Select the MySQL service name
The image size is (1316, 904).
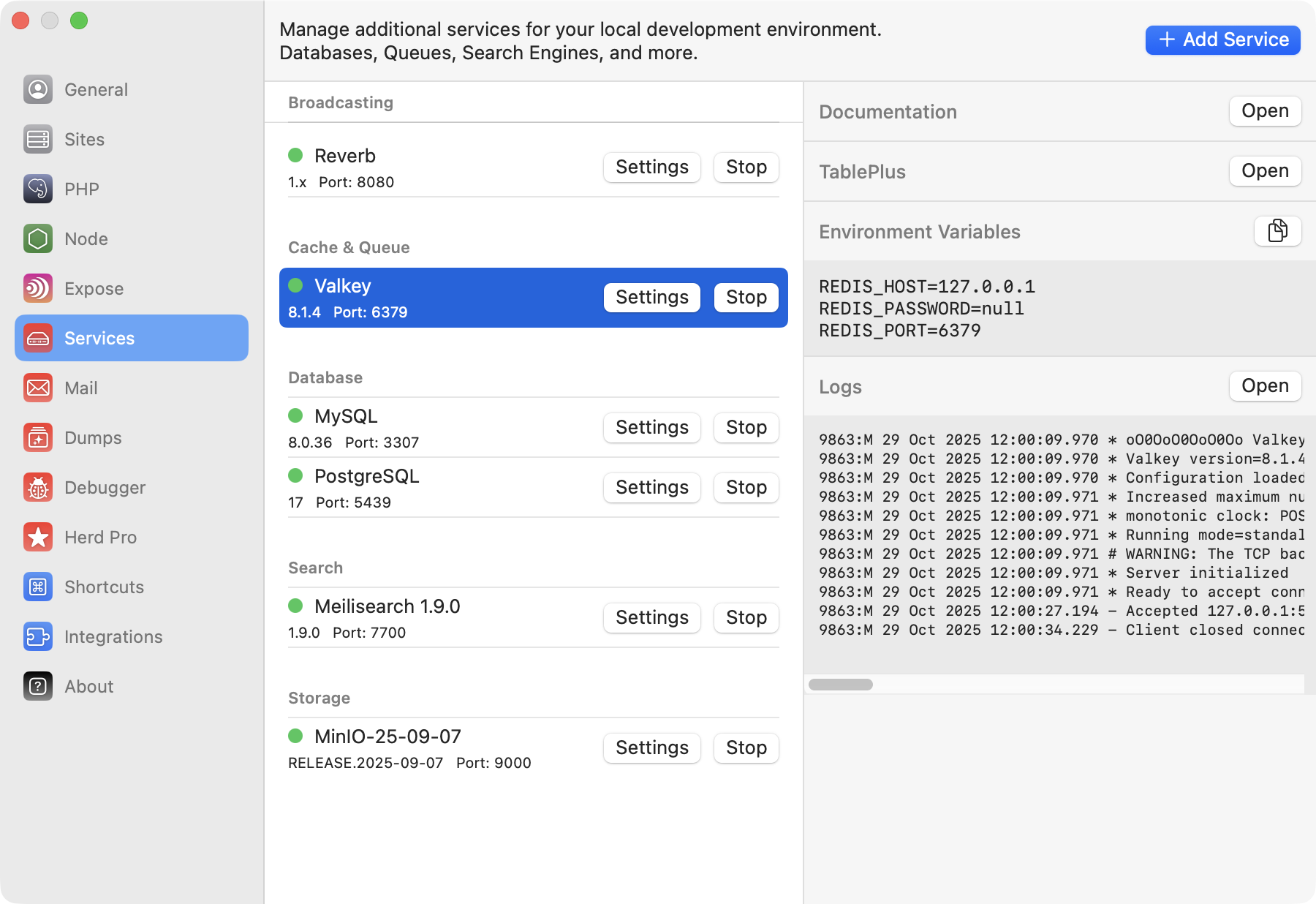[x=346, y=416]
